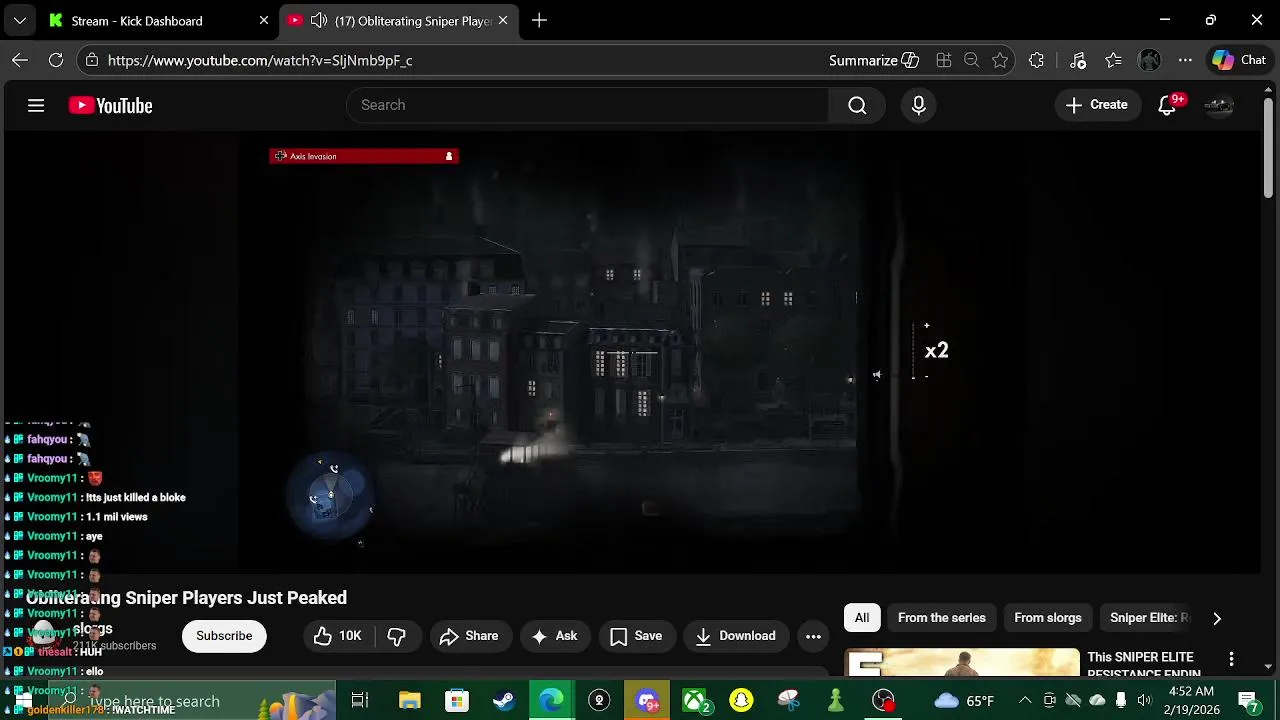Download the video
Image resolution: width=1280 pixels, height=720 pixels.
click(735, 636)
